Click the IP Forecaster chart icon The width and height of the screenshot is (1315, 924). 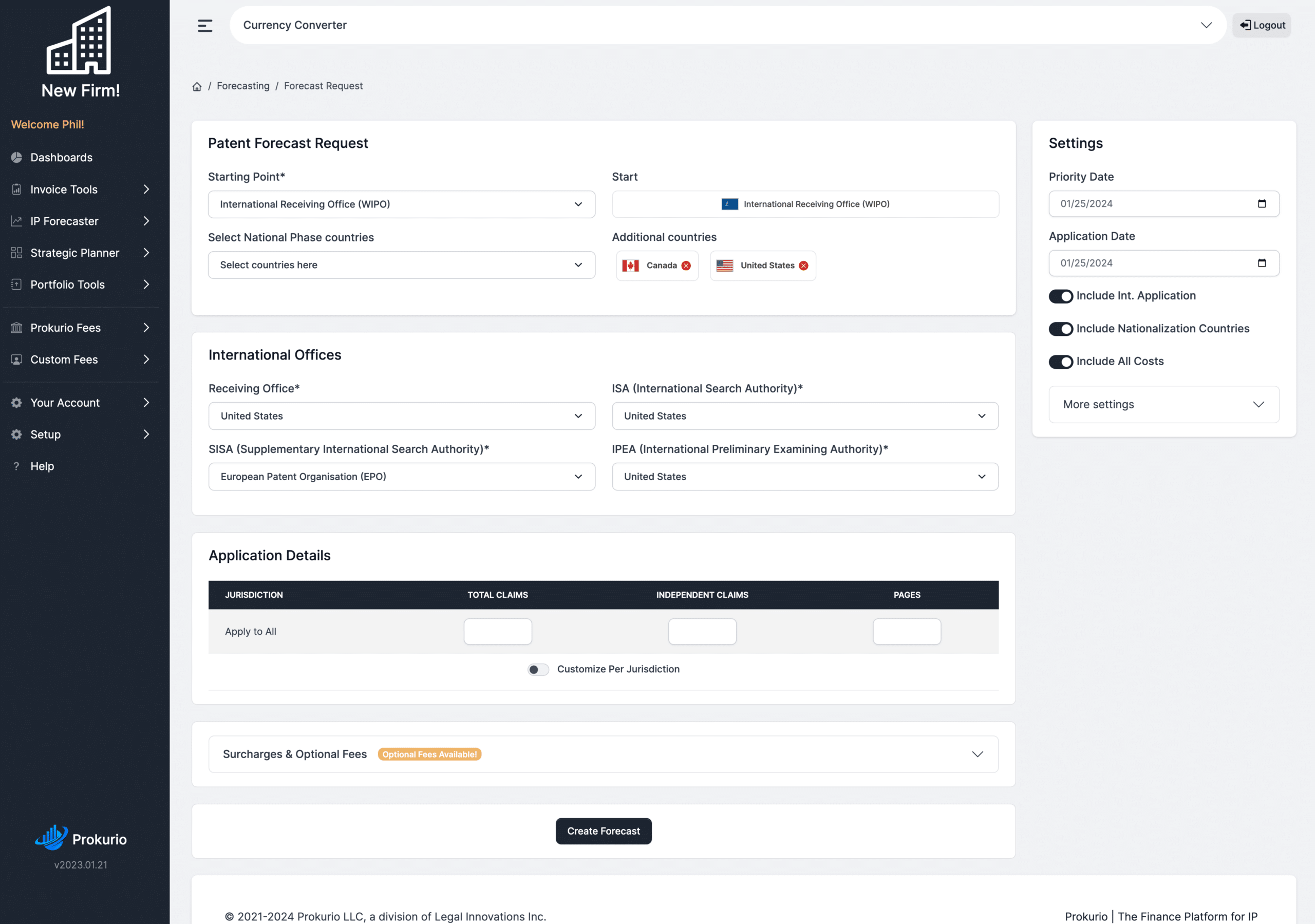[16, 221]
